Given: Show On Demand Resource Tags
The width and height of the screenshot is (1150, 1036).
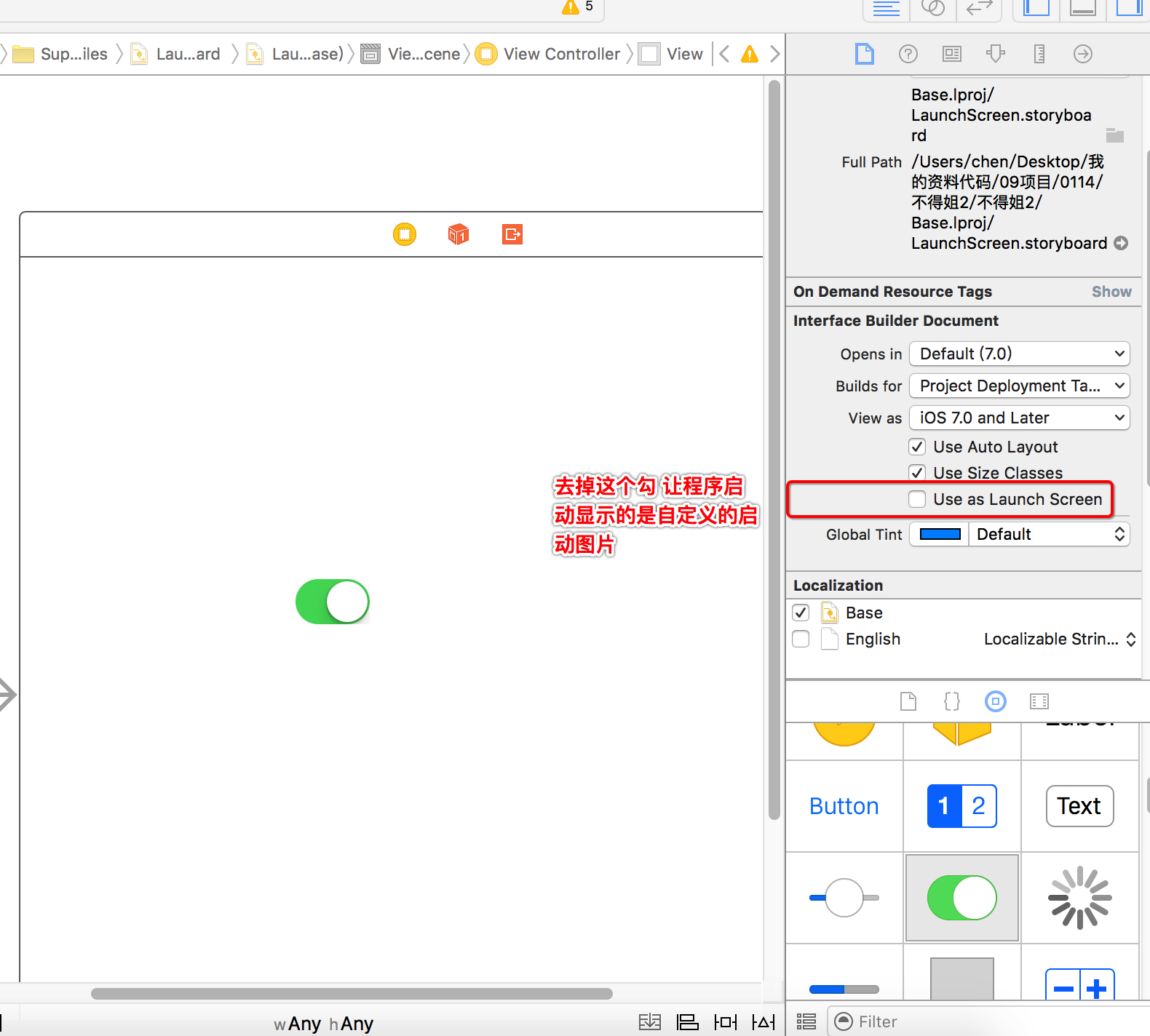Looking at the screenshot, I should (1111, 292).
